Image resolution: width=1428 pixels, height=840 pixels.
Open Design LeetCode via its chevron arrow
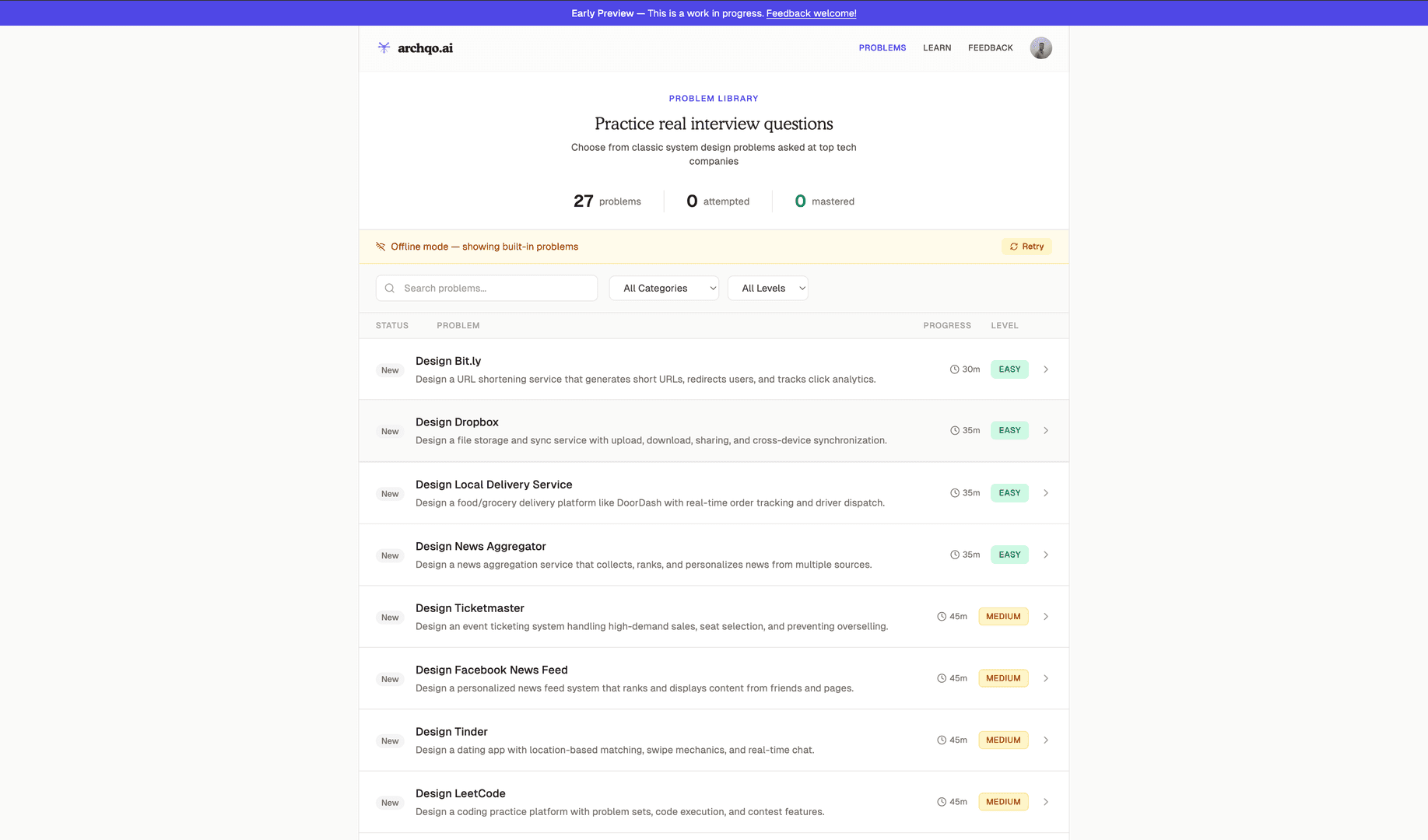(x=1046, y=802)
